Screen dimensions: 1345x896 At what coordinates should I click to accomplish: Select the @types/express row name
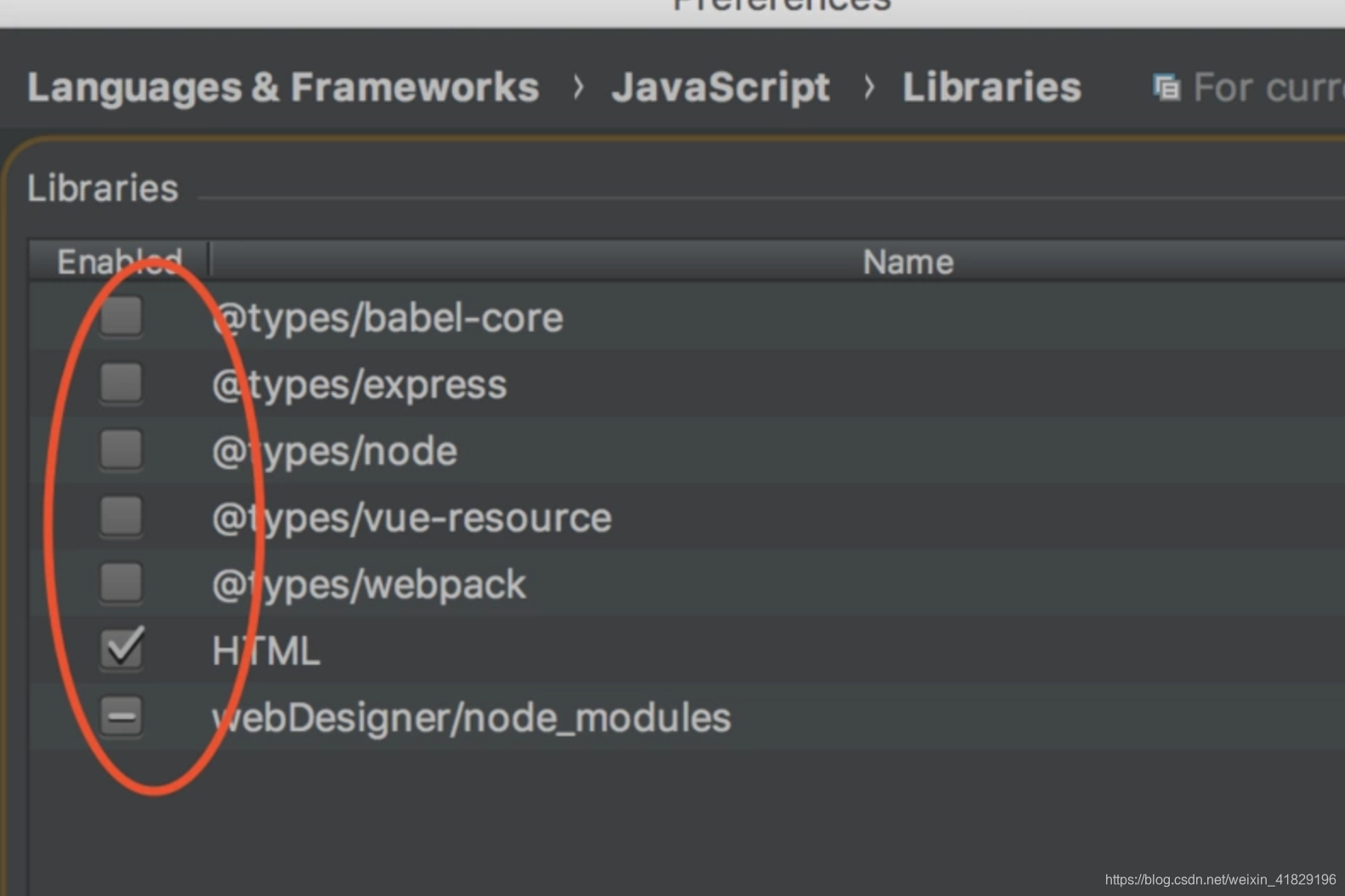pyautogui.click(x=359, y=385)
